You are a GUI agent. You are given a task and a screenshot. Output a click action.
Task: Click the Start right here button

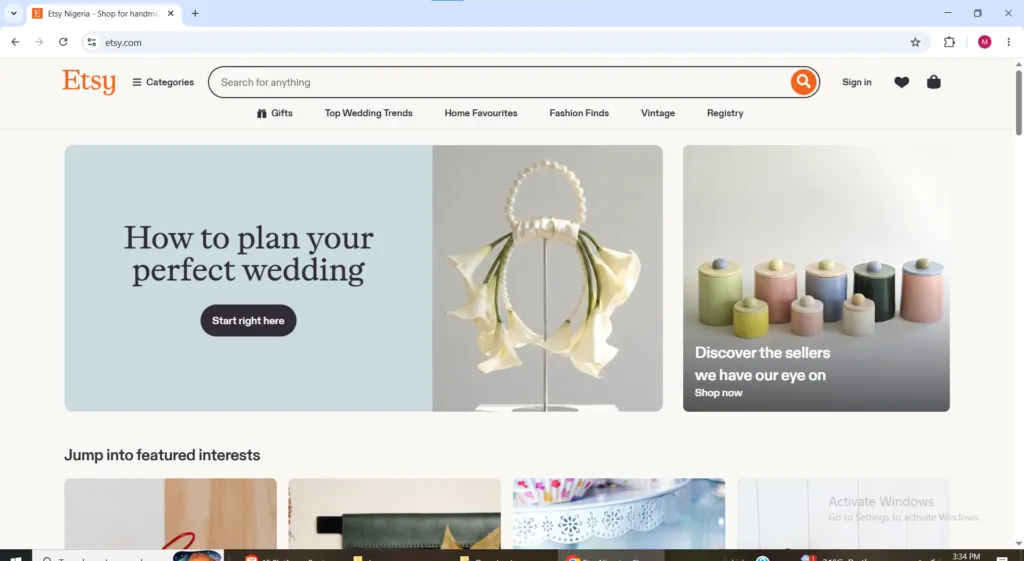[x=248, y=321]
